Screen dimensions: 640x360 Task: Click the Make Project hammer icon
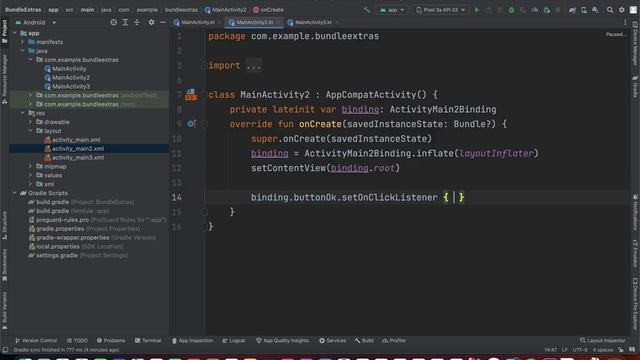[367, 10]
